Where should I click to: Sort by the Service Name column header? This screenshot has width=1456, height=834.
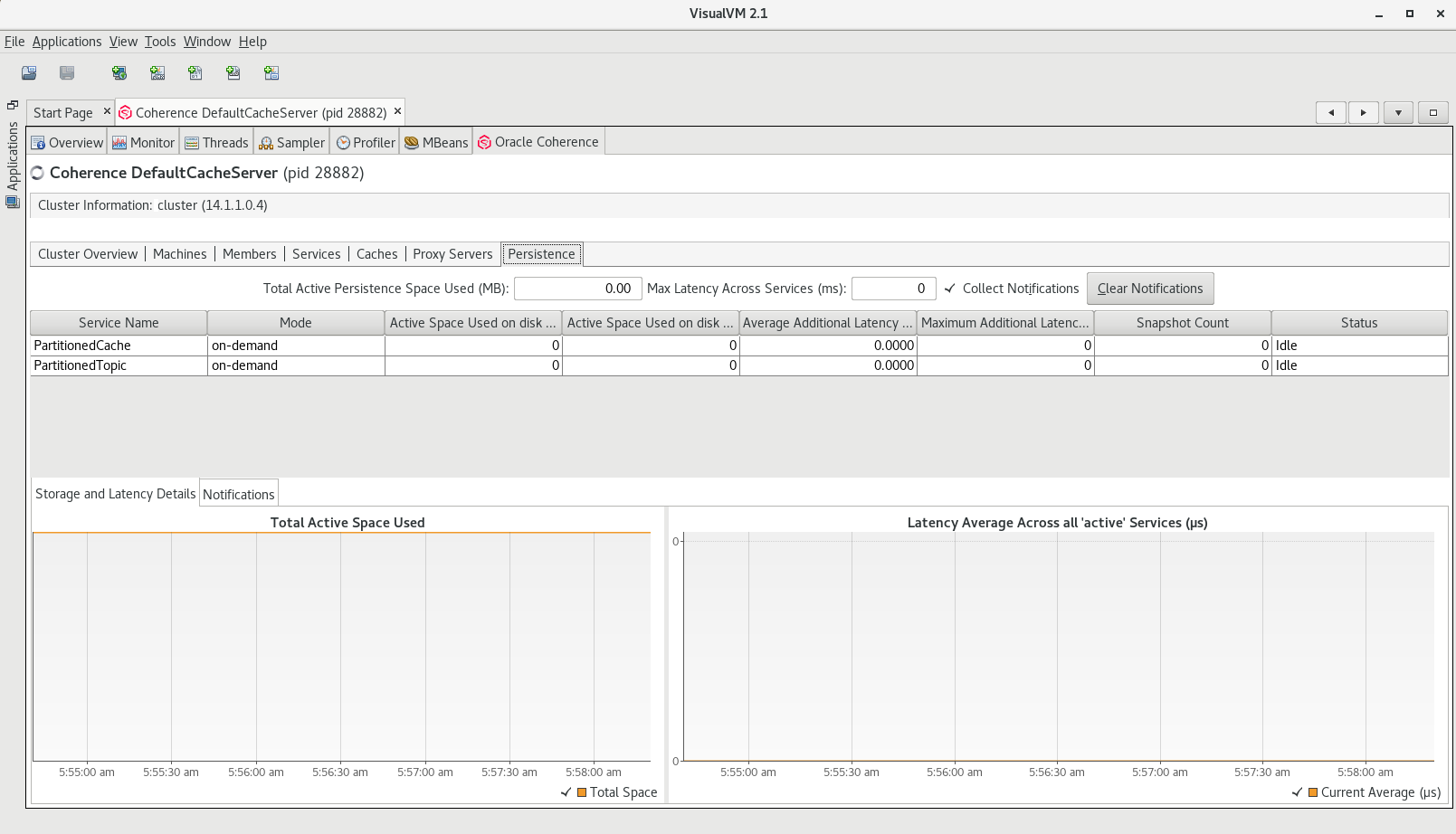click(119, 323)
